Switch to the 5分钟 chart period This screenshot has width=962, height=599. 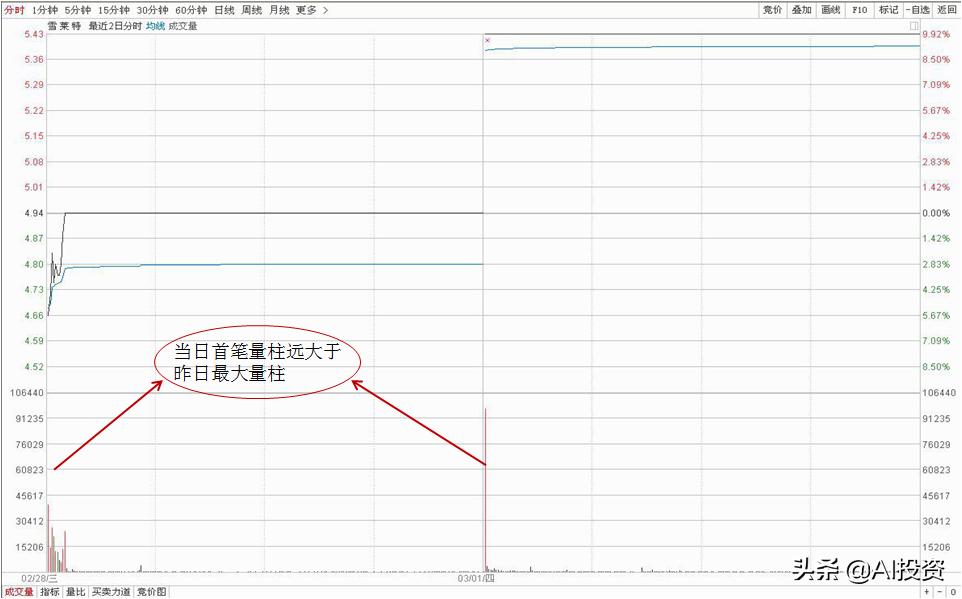pos(78,10)
